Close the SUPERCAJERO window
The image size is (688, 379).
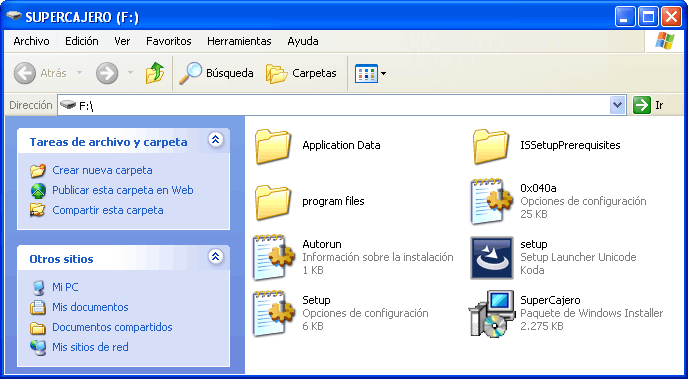pyautogui.click(x=671, y=17)
